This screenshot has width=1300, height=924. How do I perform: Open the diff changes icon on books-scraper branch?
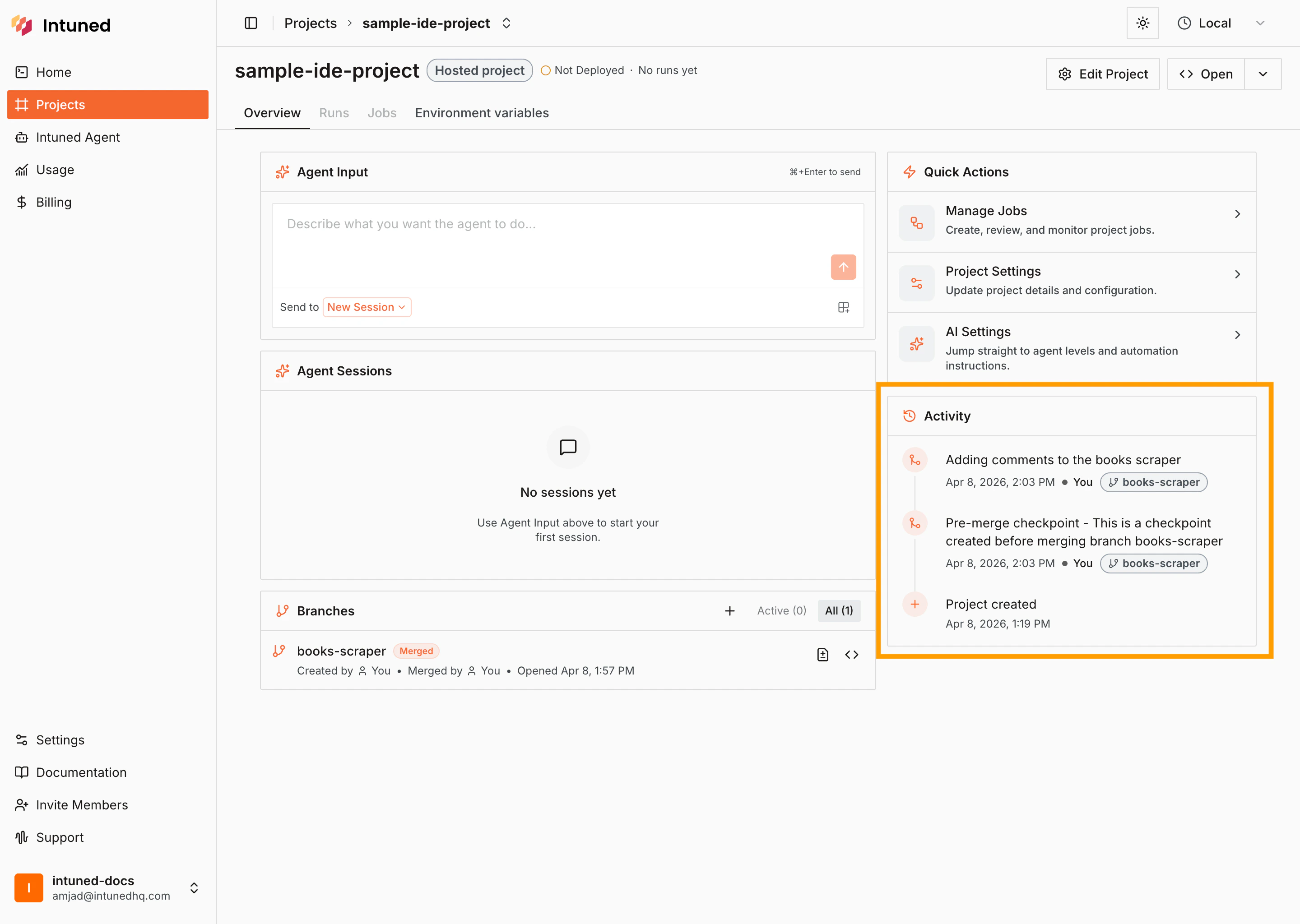coord(822,654)
